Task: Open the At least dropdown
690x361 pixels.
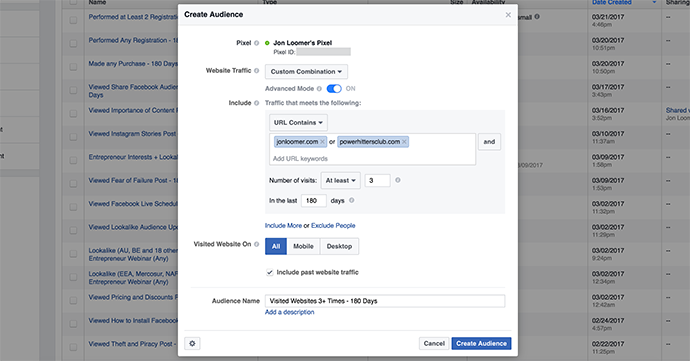Action: click(341, 180)
